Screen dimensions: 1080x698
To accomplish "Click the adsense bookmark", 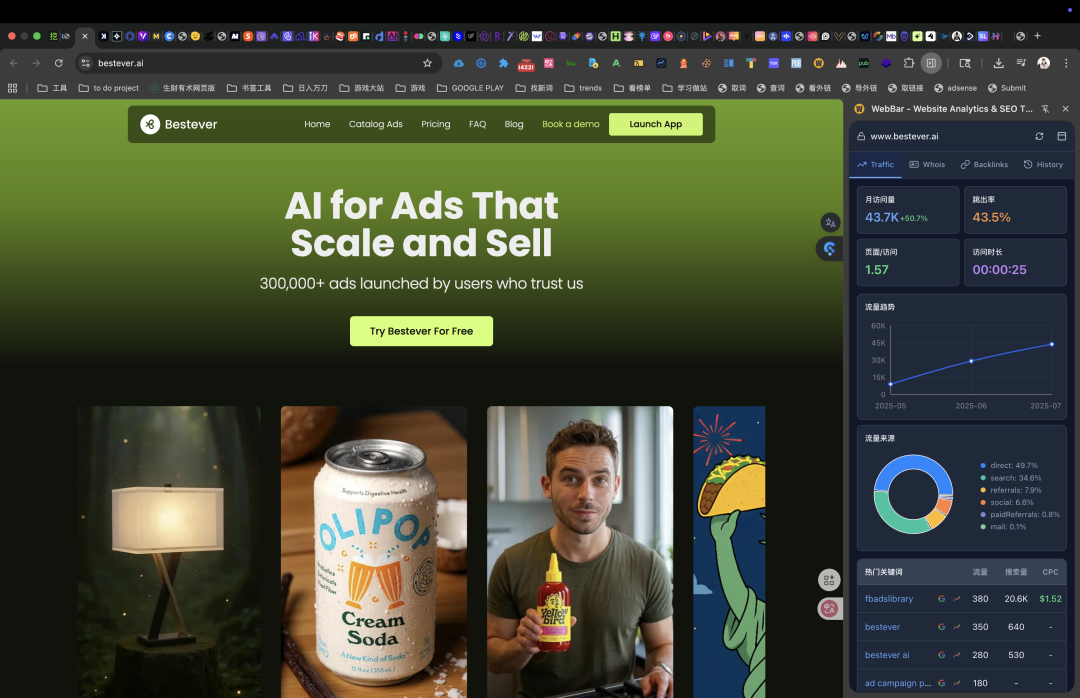I will 955,88.
